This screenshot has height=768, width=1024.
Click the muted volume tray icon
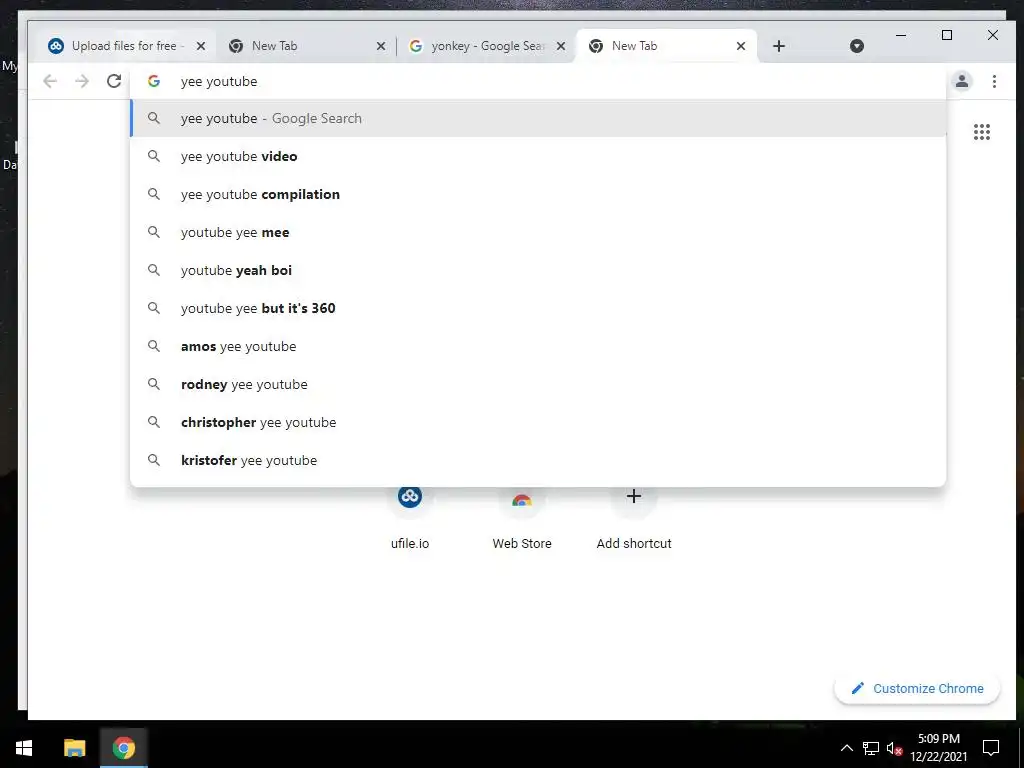[x=894, y=748]
